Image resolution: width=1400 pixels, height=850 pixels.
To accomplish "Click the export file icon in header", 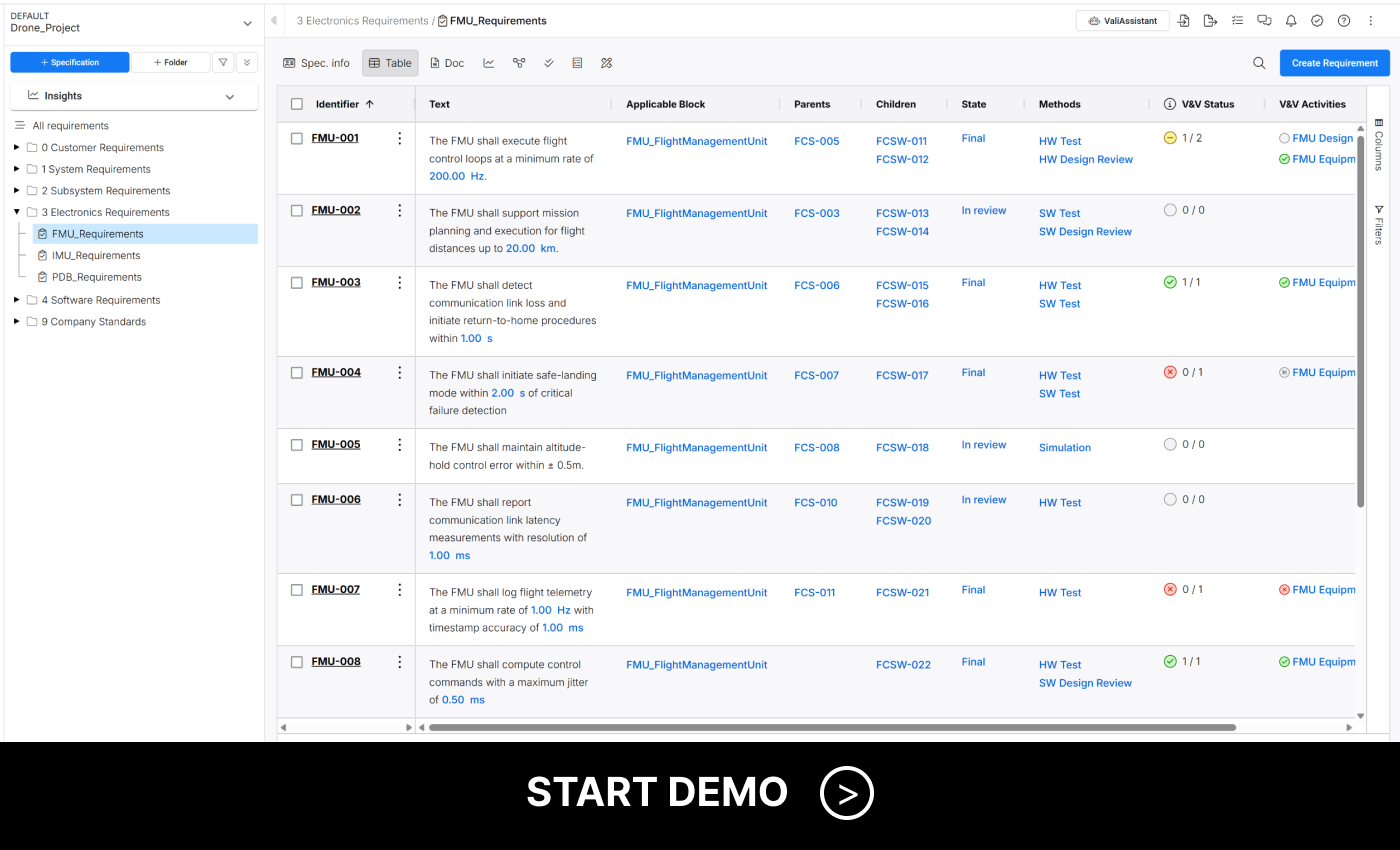I will 1210,21.
